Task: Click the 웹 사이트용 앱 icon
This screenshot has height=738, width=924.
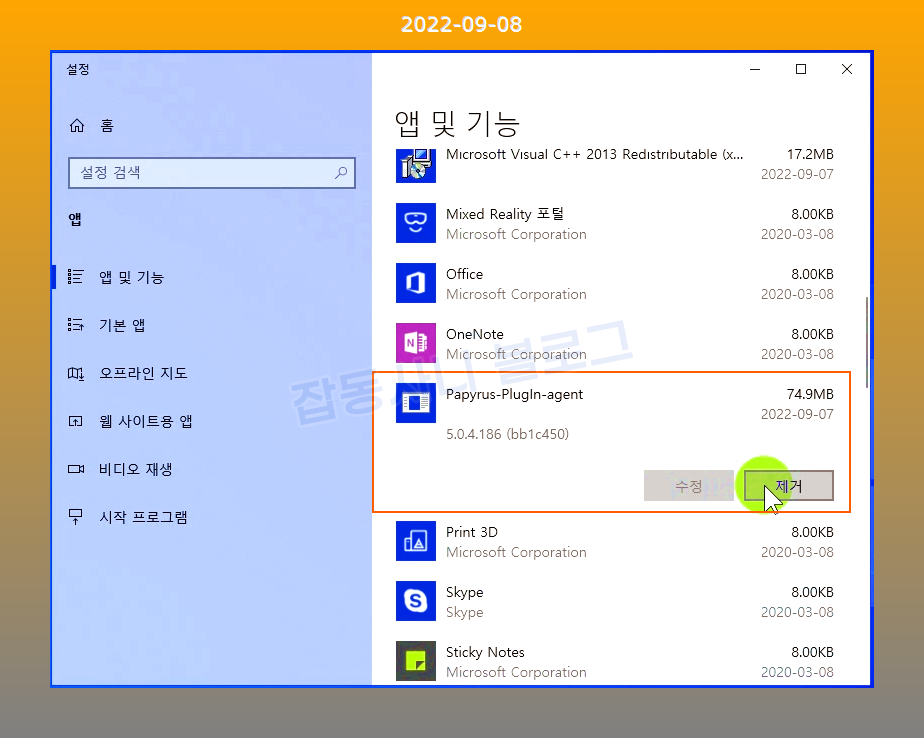Action: (75, 421)
